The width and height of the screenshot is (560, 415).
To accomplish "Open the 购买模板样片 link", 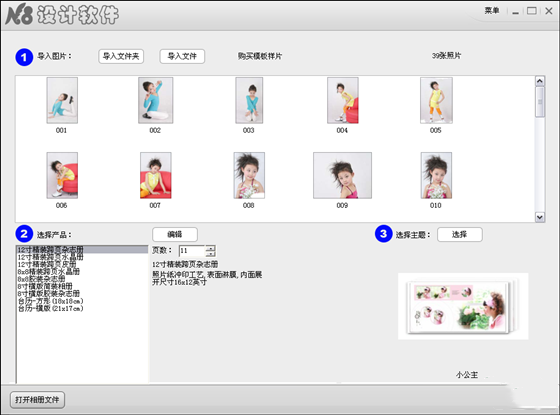I will [260, 56].
